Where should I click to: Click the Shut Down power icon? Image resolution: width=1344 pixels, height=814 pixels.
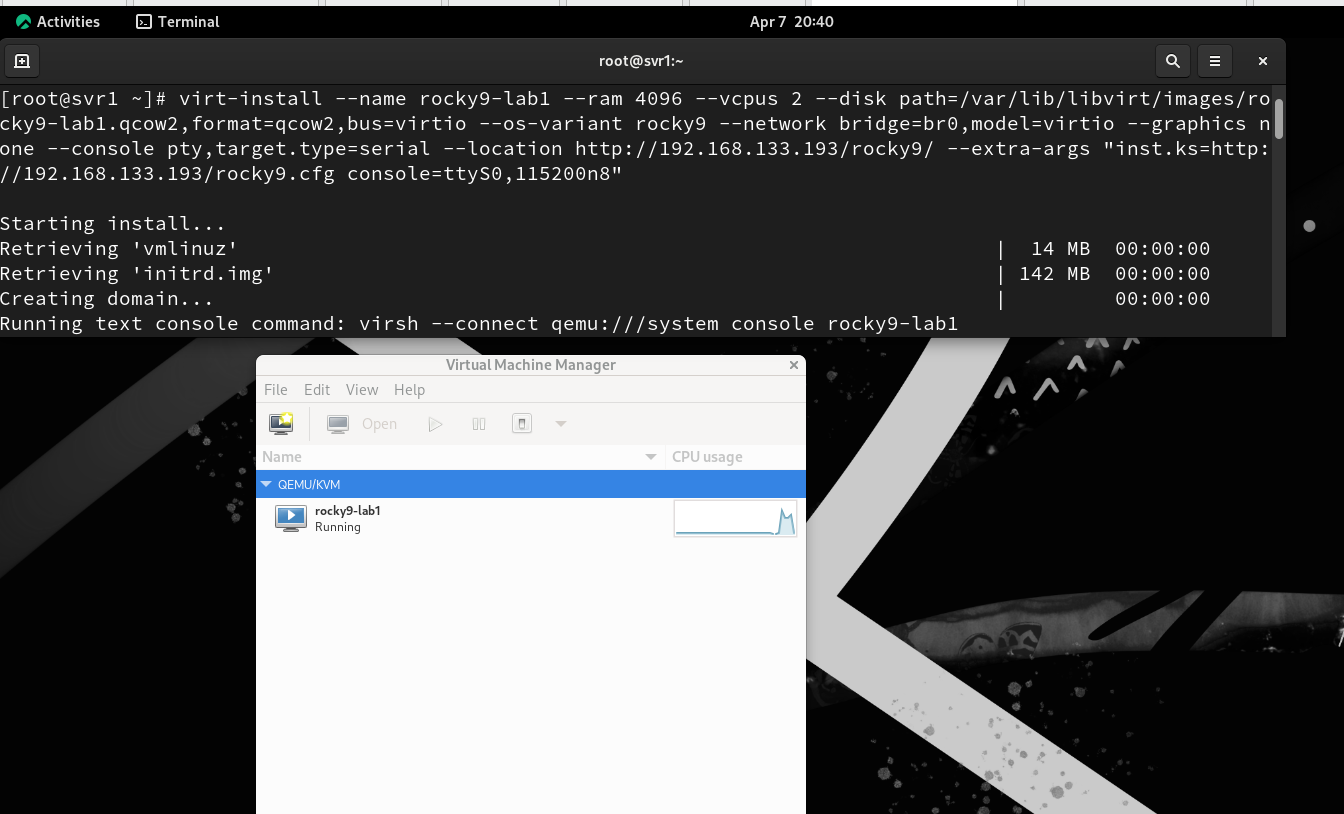(x=521, y=424)
